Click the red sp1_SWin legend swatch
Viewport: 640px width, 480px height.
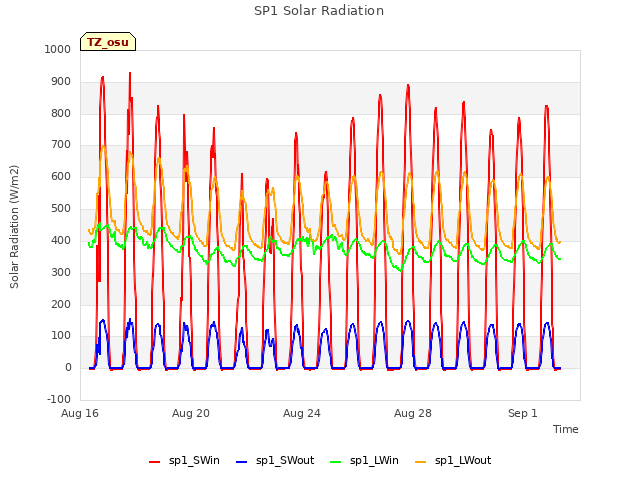[x=155, y=462]
